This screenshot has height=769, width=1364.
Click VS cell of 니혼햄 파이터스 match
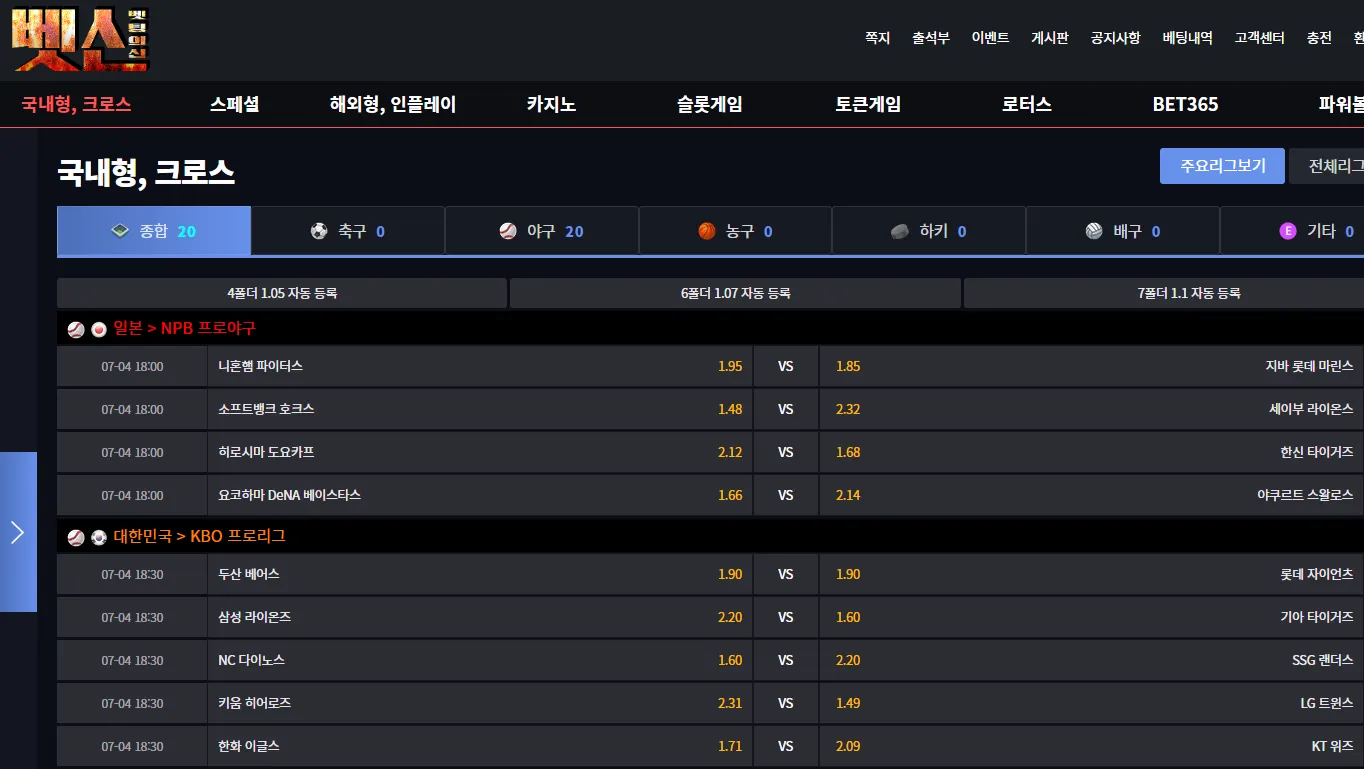click(x=786, y=366)
